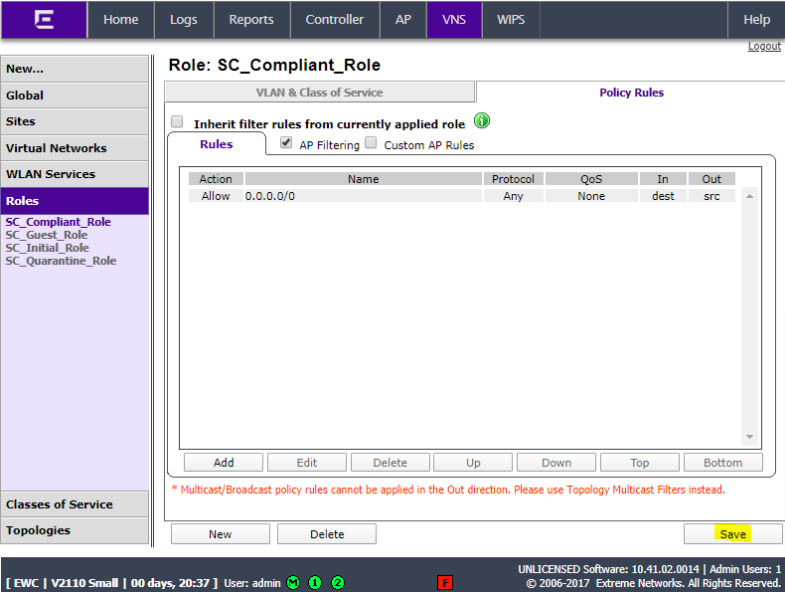This screenshot has width=785, height=592.
Task: Collapse the Roles sidebar section
Action: pos(75,201)
